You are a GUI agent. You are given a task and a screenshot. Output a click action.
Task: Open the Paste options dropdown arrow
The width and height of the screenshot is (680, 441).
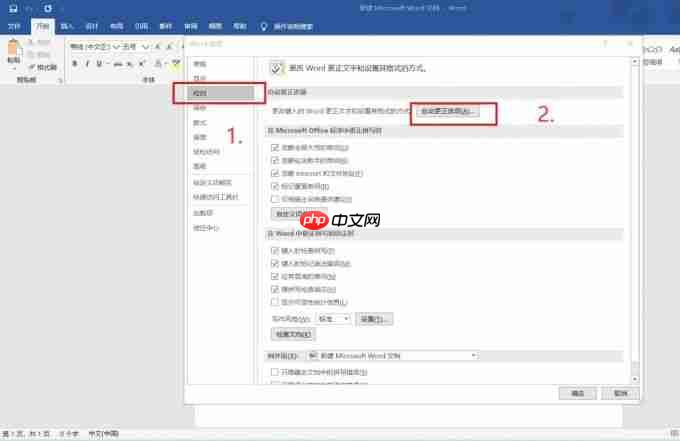(14, 68)
